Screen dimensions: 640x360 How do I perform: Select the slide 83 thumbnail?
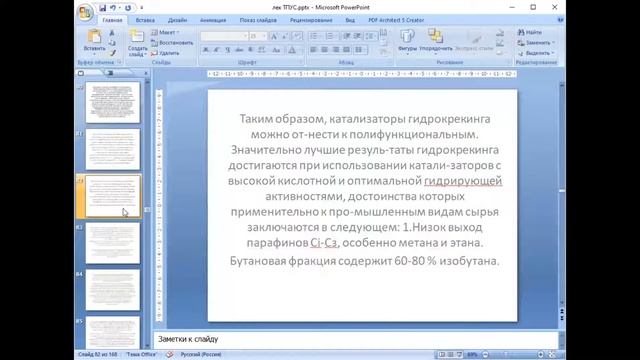113,243
